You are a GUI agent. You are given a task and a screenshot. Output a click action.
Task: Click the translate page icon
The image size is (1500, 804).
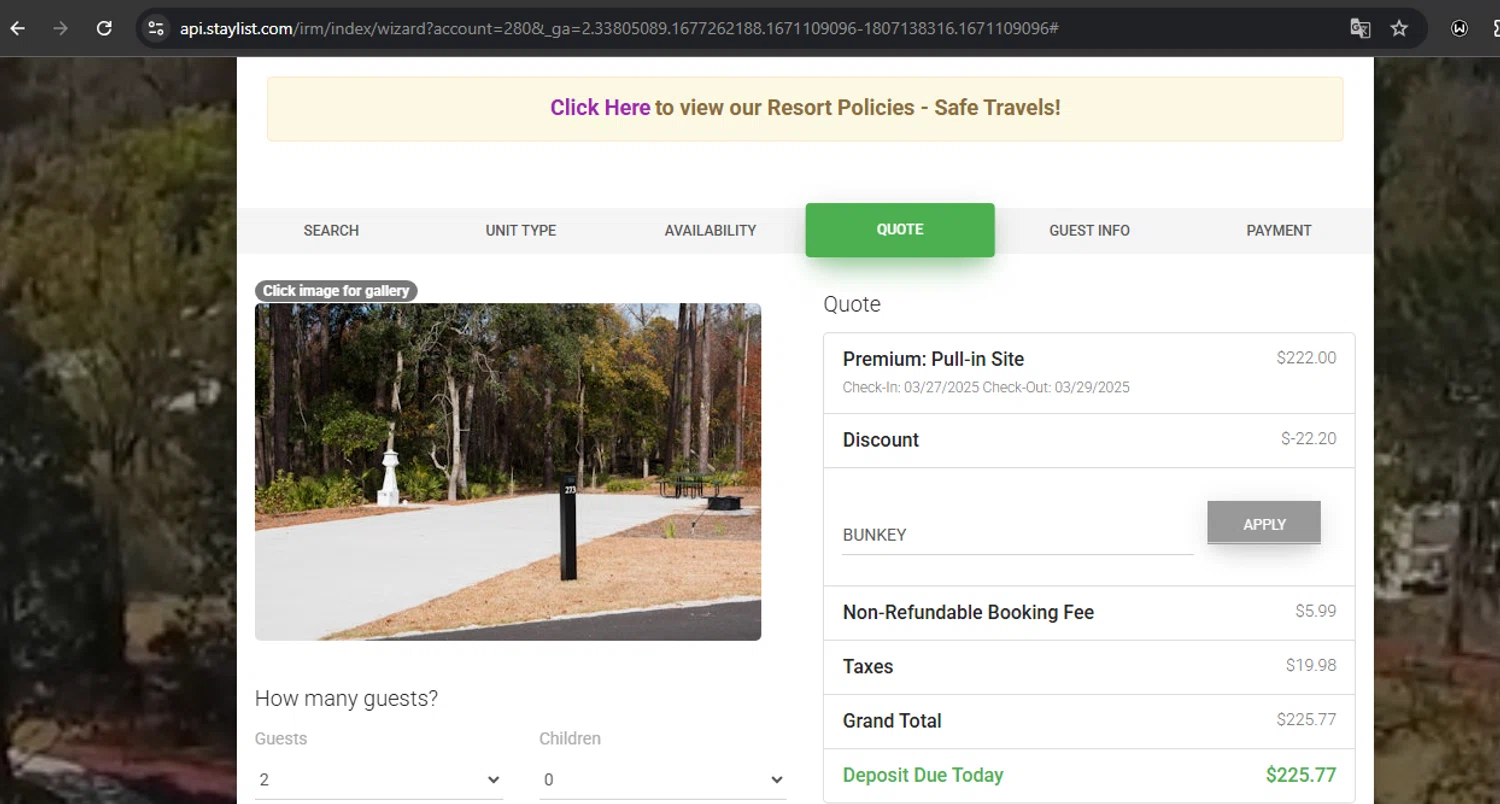point(1360,28)
